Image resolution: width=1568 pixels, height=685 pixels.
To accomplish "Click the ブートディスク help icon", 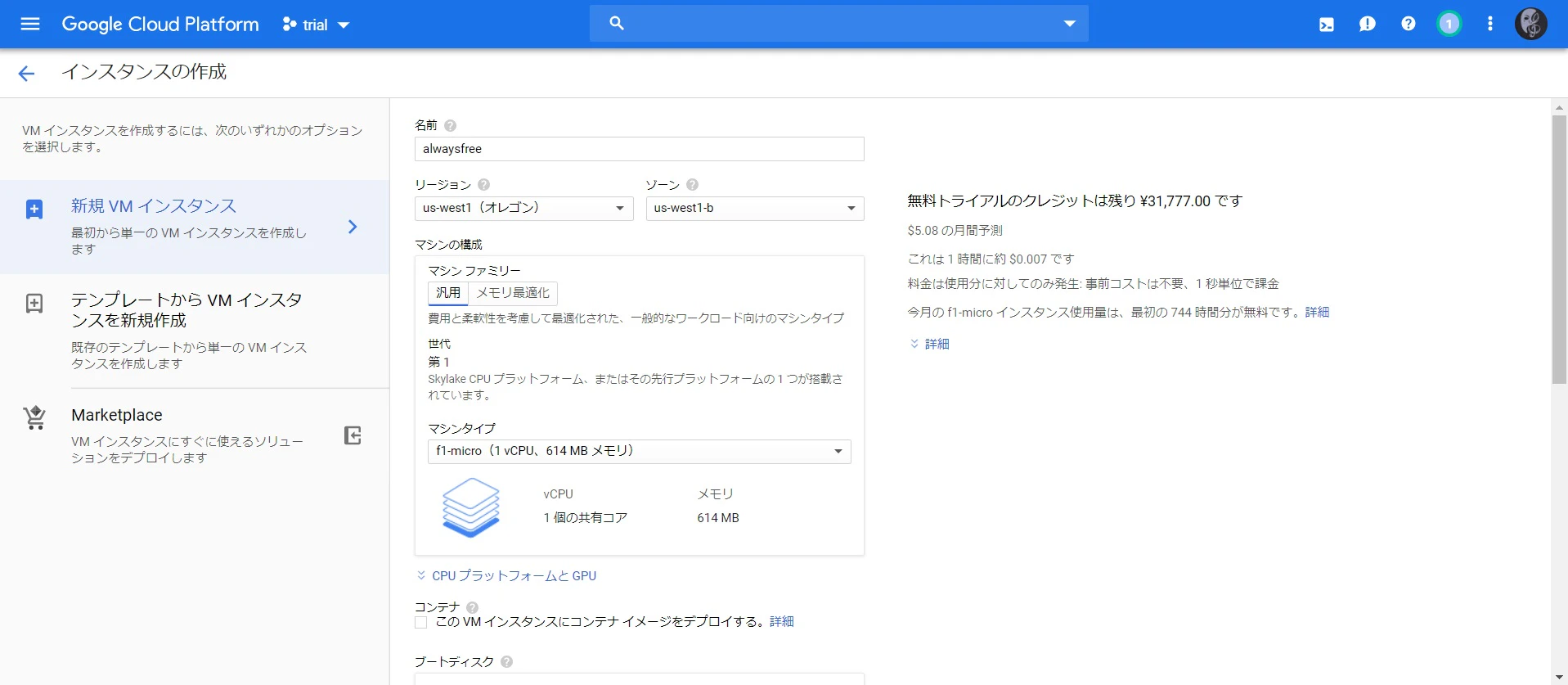I will pos(506,662).
